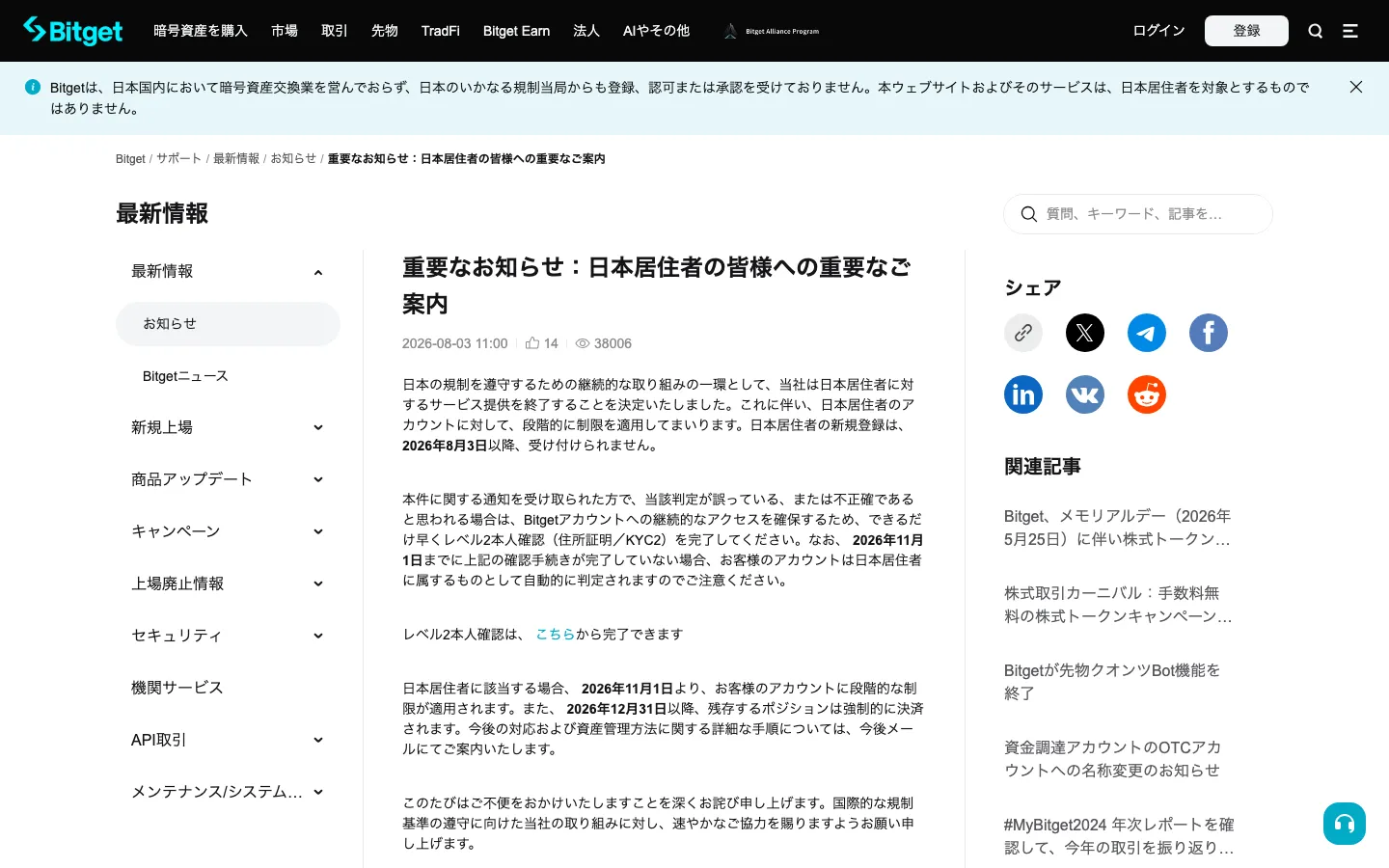Select Bitgetニュース in sidebar
Screen dimensions: 1389x868
185,376
